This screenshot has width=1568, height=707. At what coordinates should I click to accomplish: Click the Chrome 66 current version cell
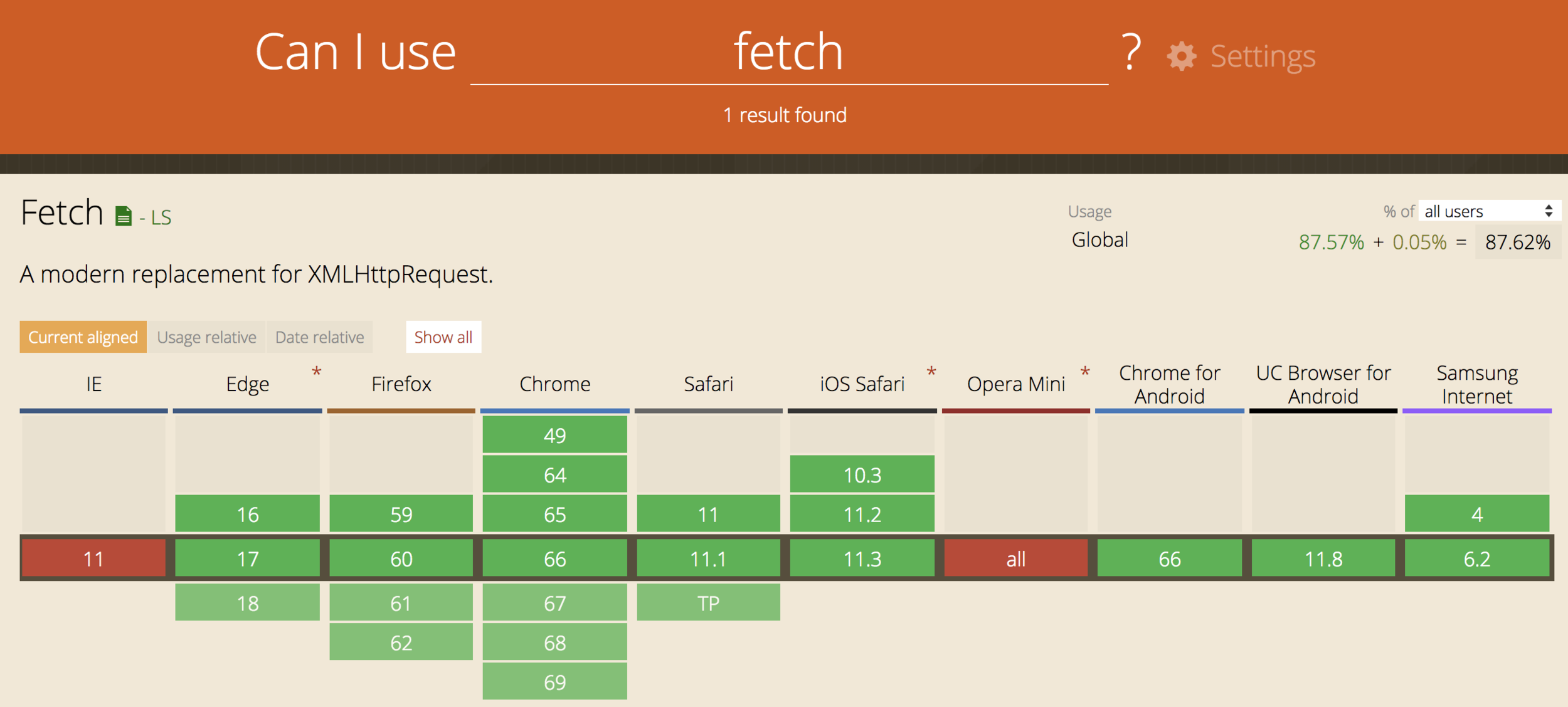click(x=554, y=558)
